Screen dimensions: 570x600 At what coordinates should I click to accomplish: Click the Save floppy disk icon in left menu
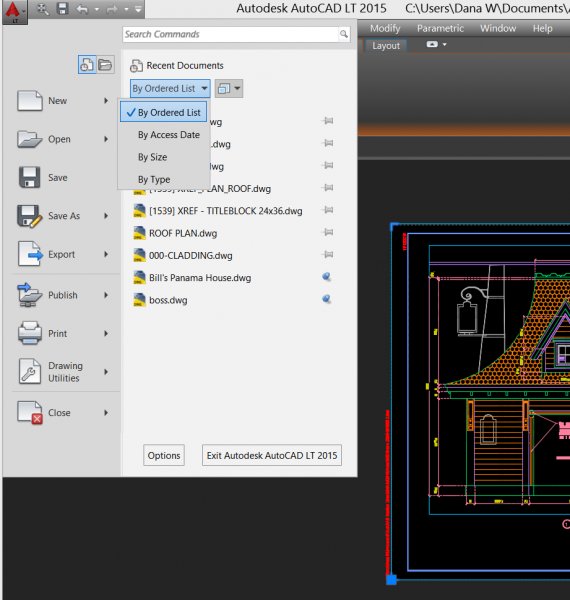point(29,177)
